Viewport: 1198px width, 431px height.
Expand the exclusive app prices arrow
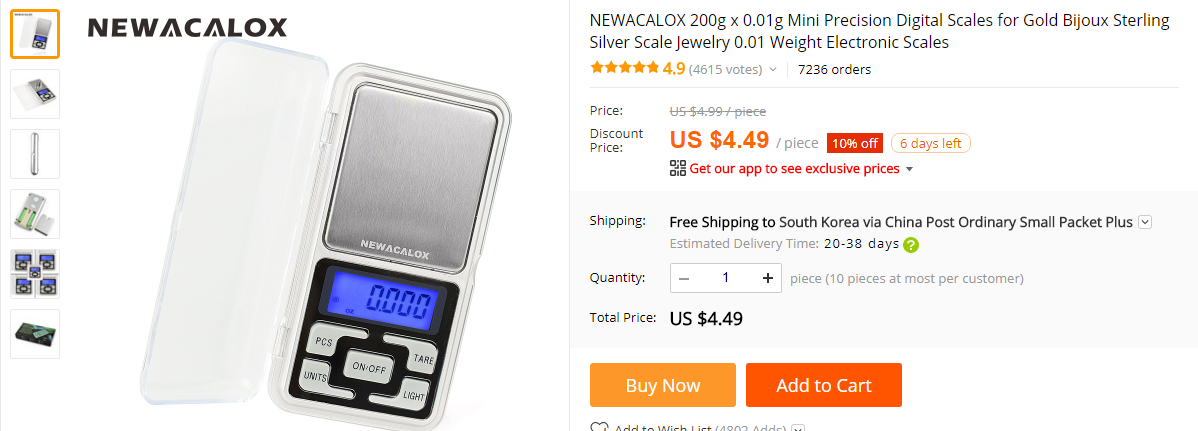click(x=909, y=169)
